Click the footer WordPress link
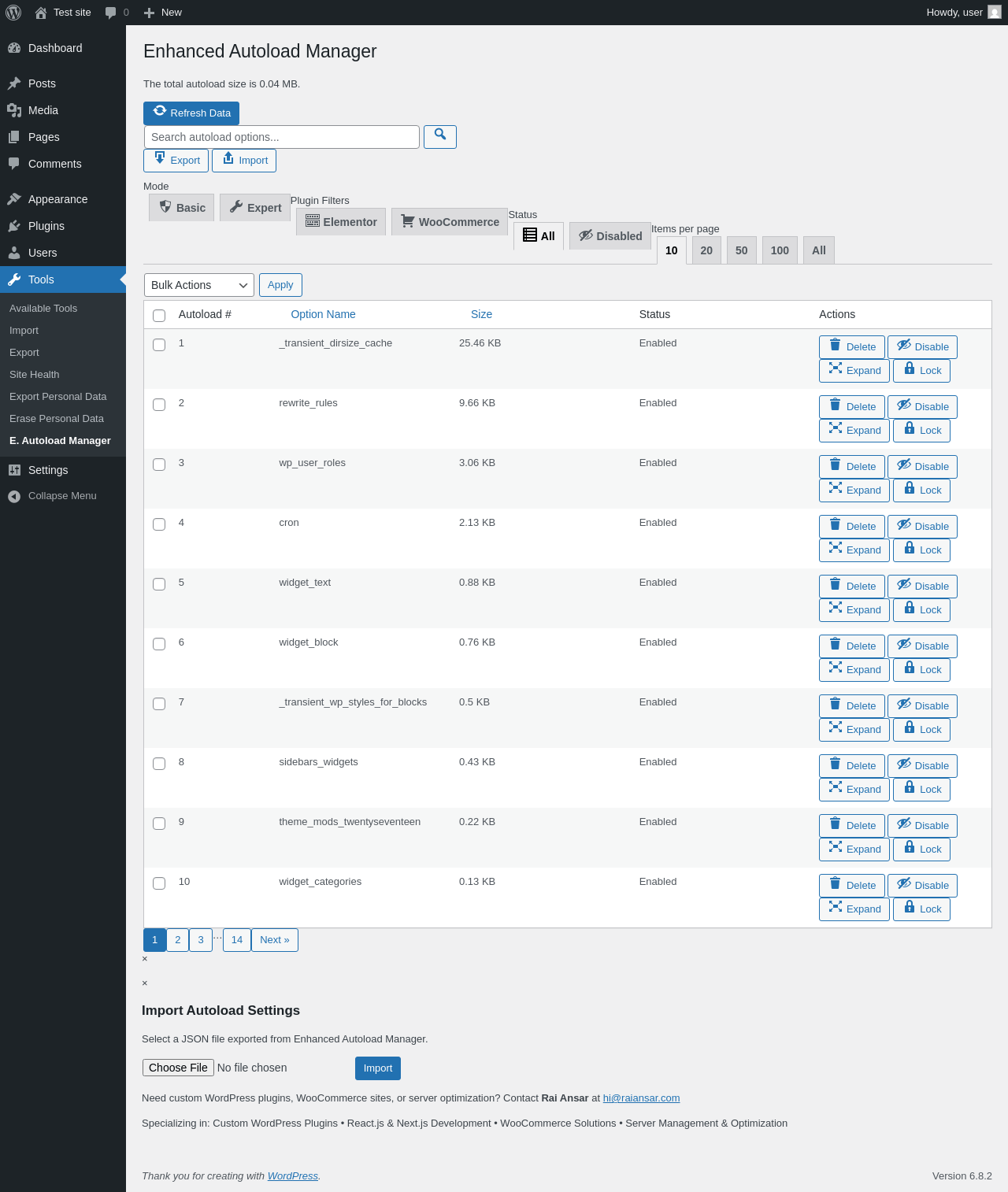 (x=292, y=1176)
